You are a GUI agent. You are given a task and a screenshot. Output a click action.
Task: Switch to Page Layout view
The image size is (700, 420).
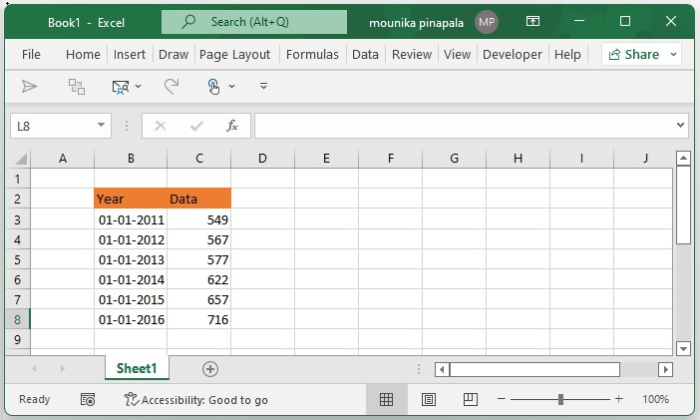coord(429,399)
